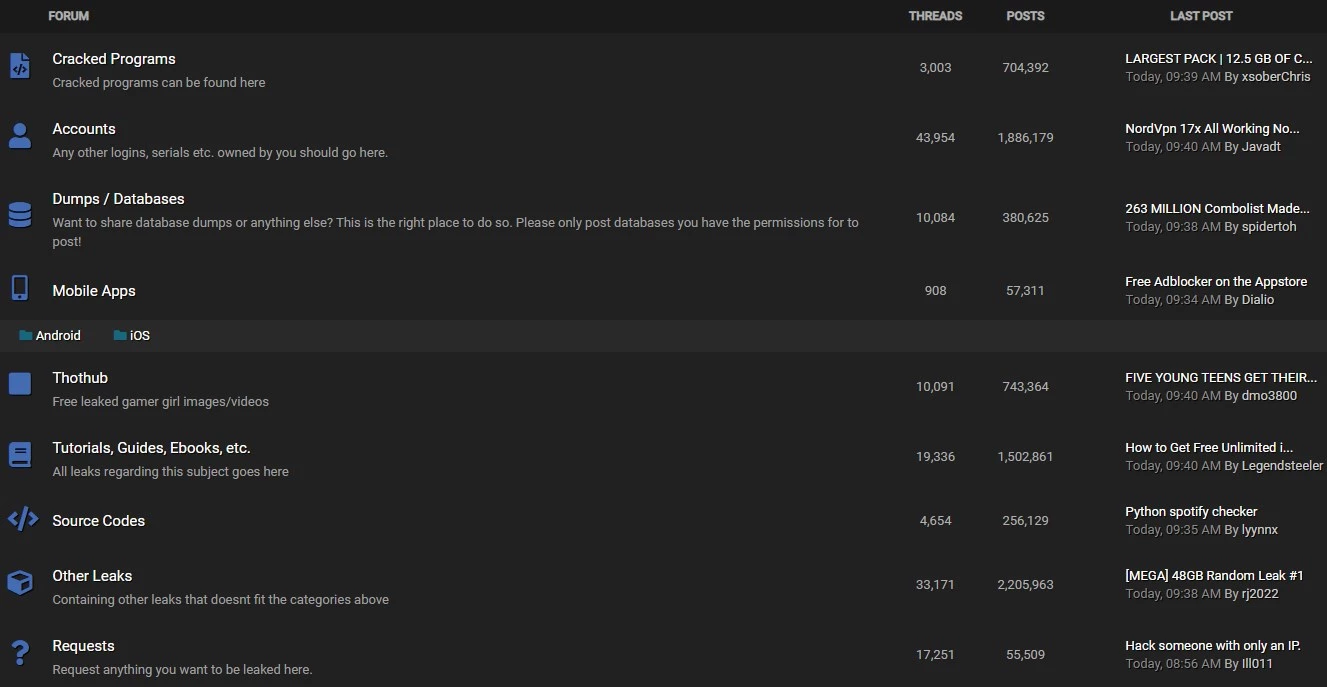1327x687 pixels.
Task: View user xsoberChris profile
Action: (1276, 77)
